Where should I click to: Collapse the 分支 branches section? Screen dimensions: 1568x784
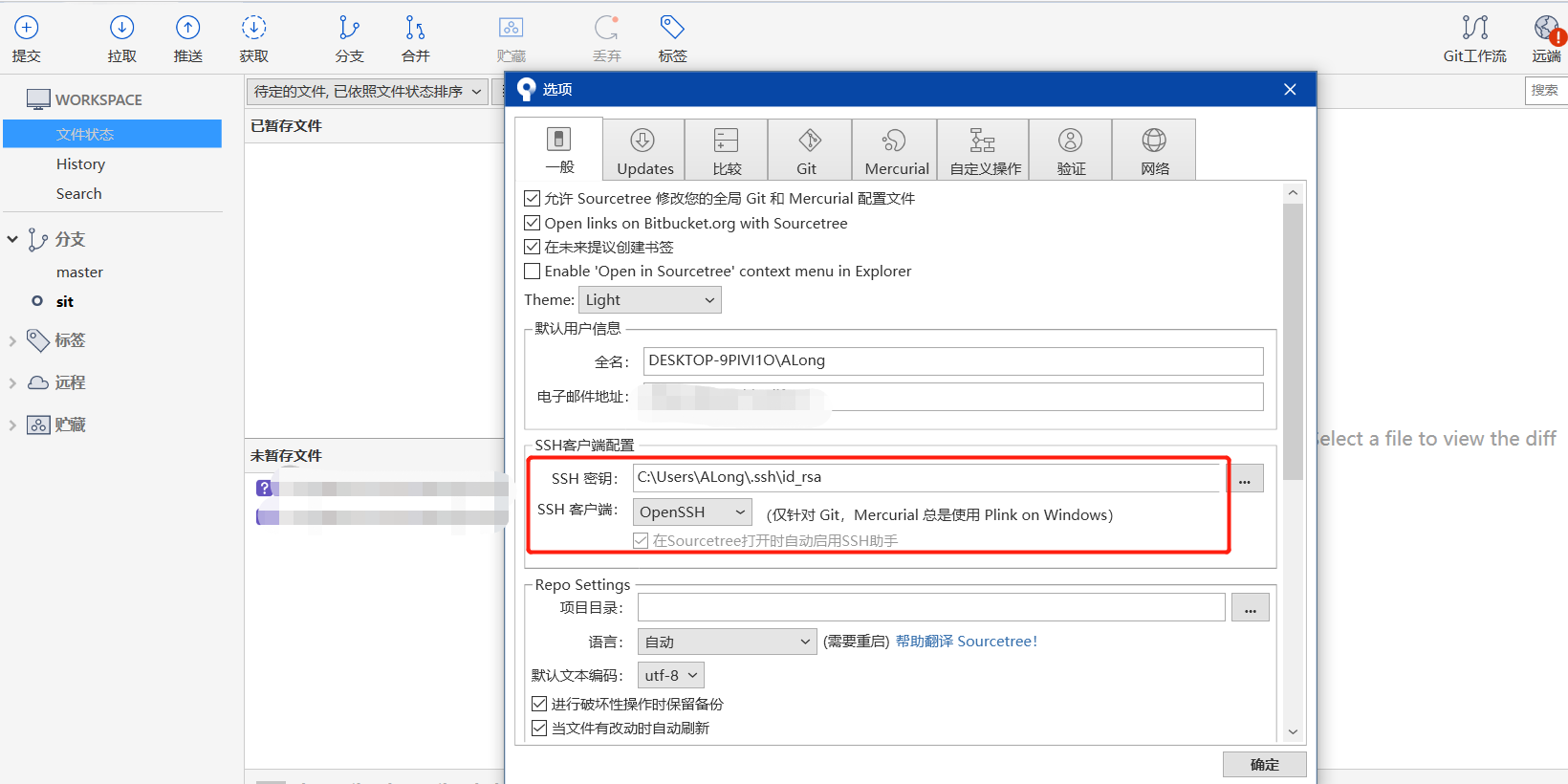(x=12, y=239)
